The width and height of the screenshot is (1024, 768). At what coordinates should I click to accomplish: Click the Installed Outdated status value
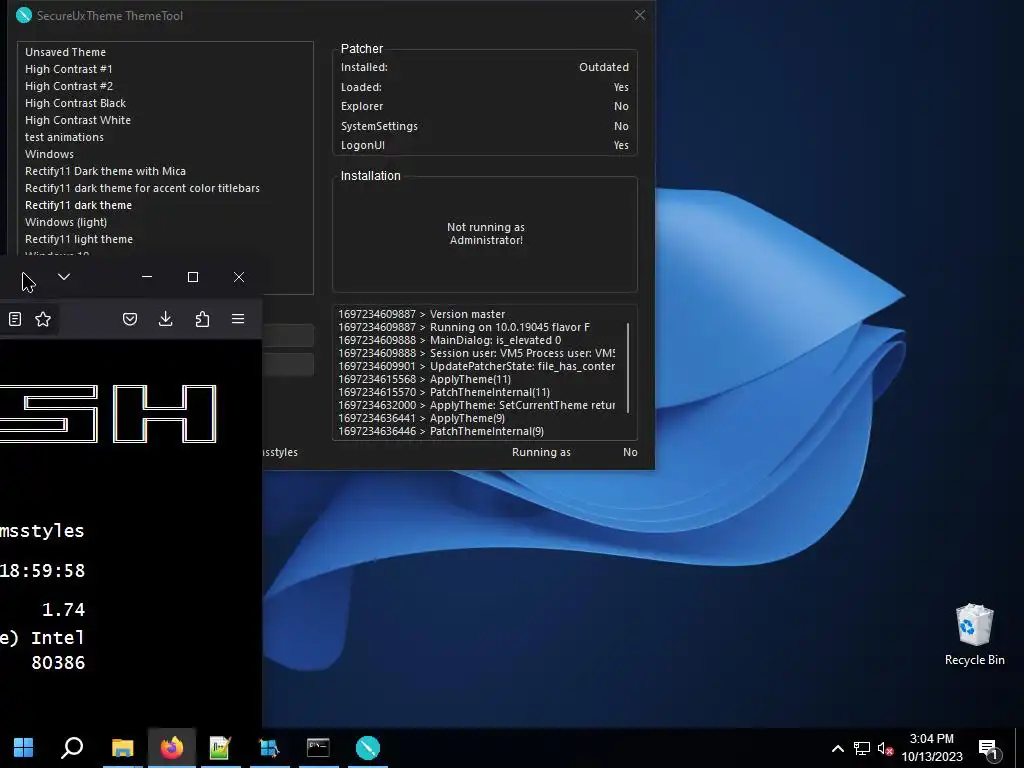[603, 67]
